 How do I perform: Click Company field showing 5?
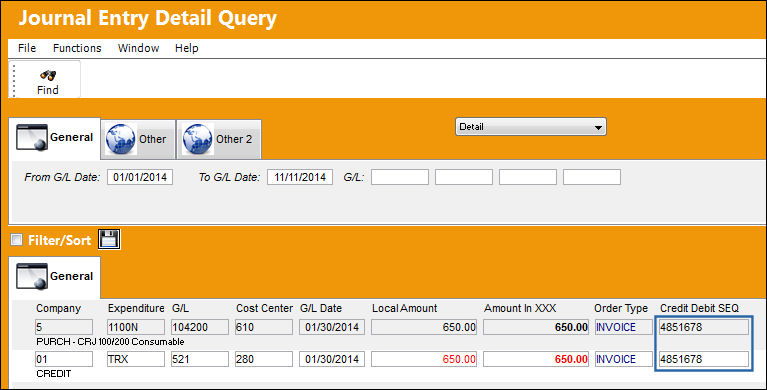(x=64, y=327)
